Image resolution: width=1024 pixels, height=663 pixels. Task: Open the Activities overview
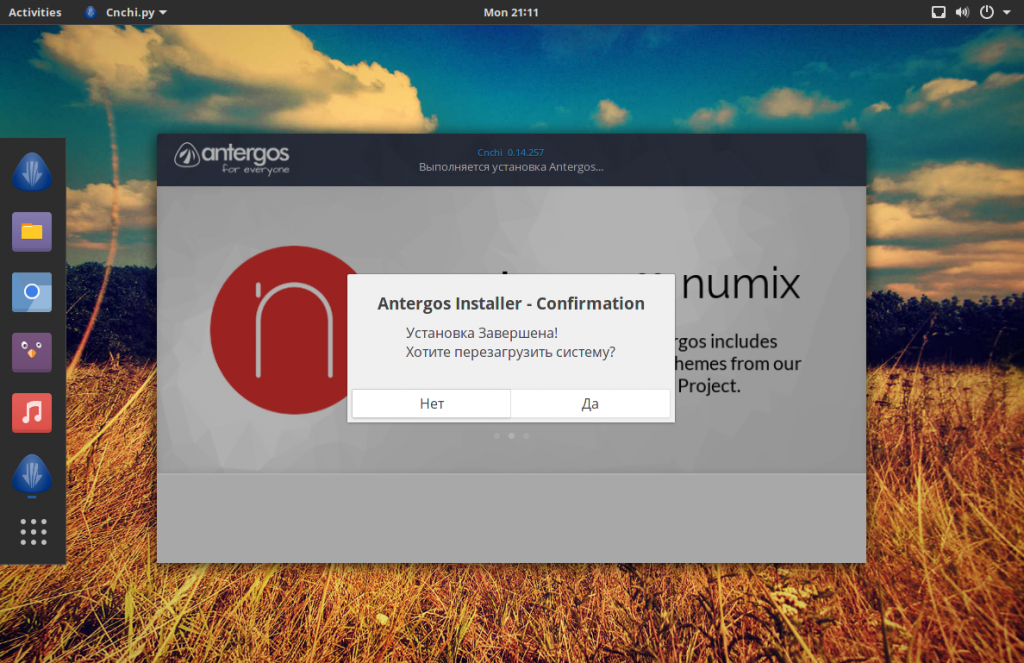pyautogui.click(x=35, y=12)
